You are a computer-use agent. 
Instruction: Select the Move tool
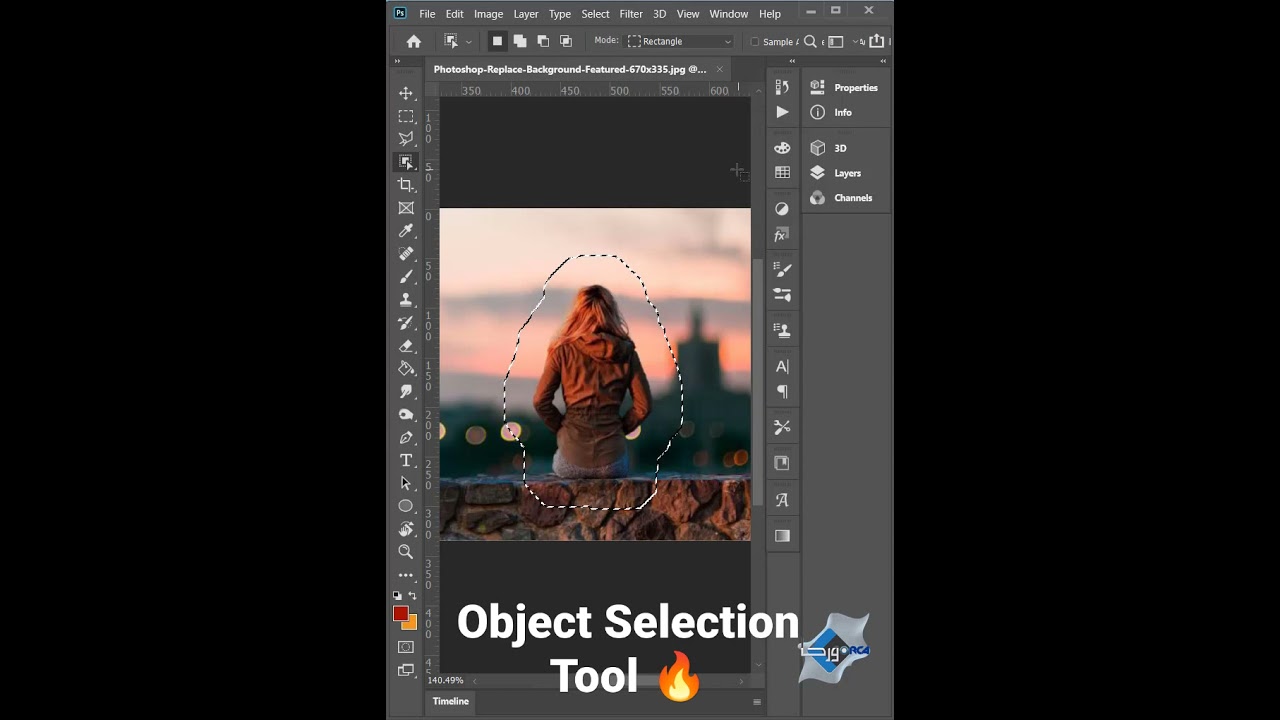pos(406,93)
